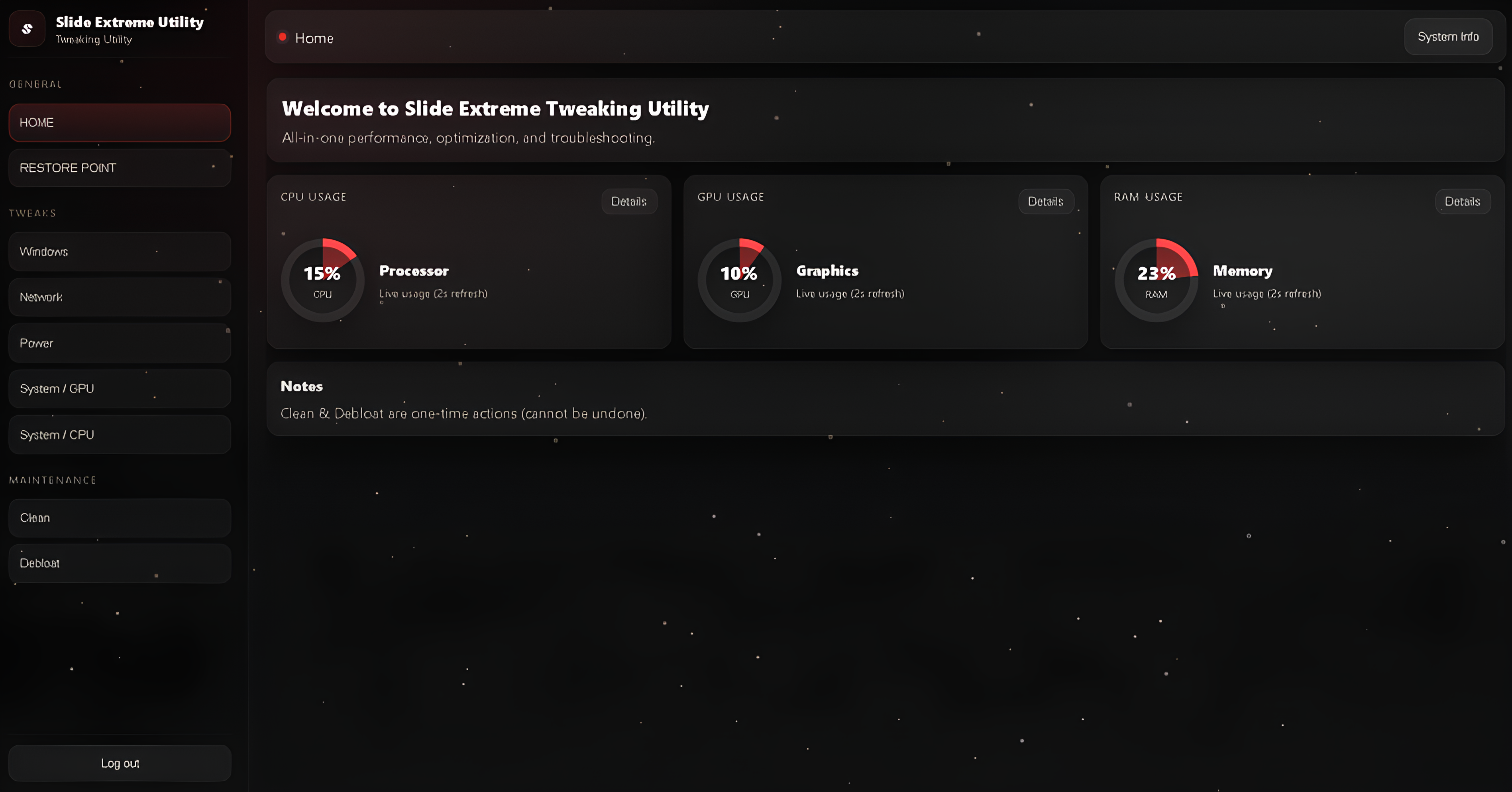Show Details for CPU usage
The image size is (1512, 792).
pyautogui.click(x=629, y=201)
